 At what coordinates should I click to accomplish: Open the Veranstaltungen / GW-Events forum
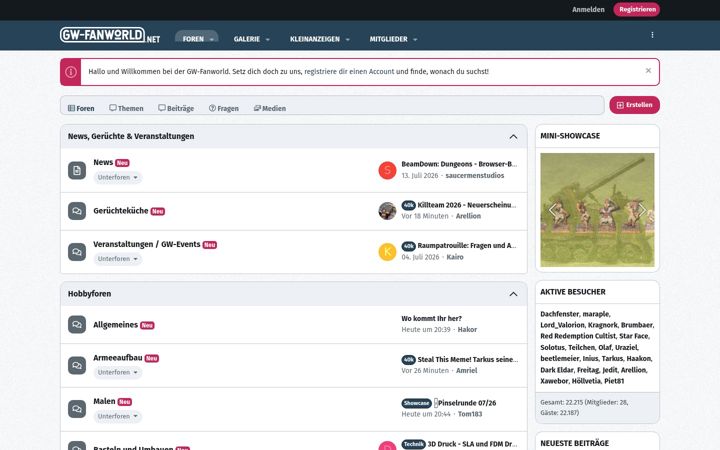tap(146, 244)
